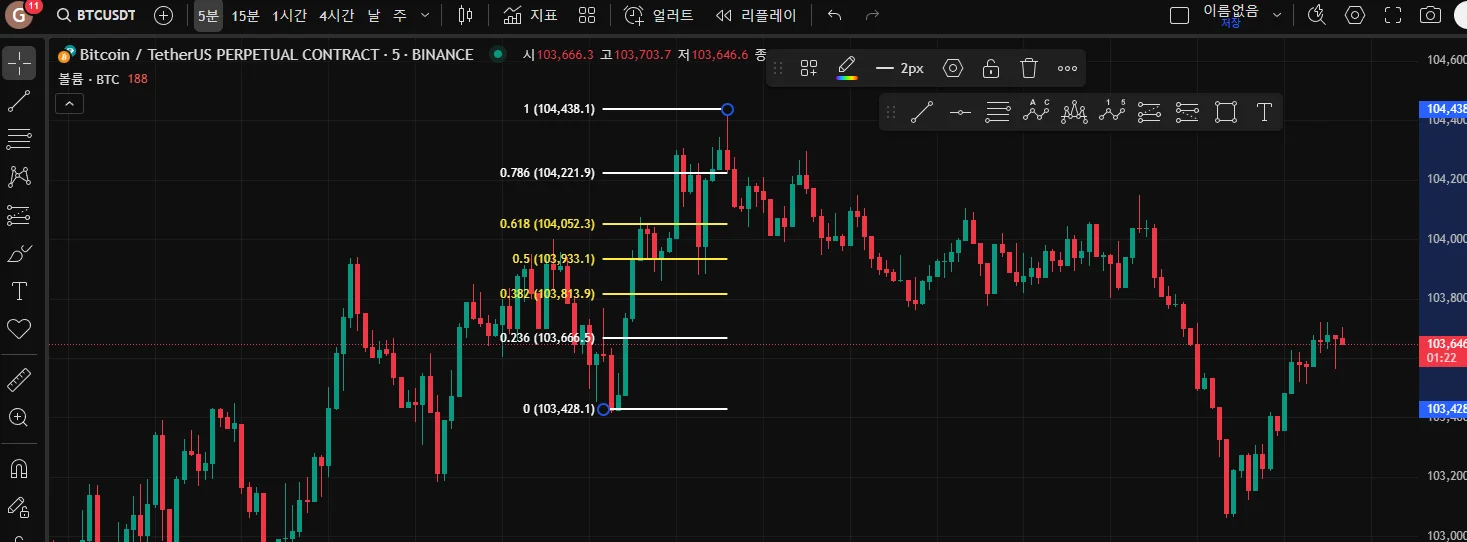
Task: Create an alert with 얼러트 button
Action: [658, 15]
